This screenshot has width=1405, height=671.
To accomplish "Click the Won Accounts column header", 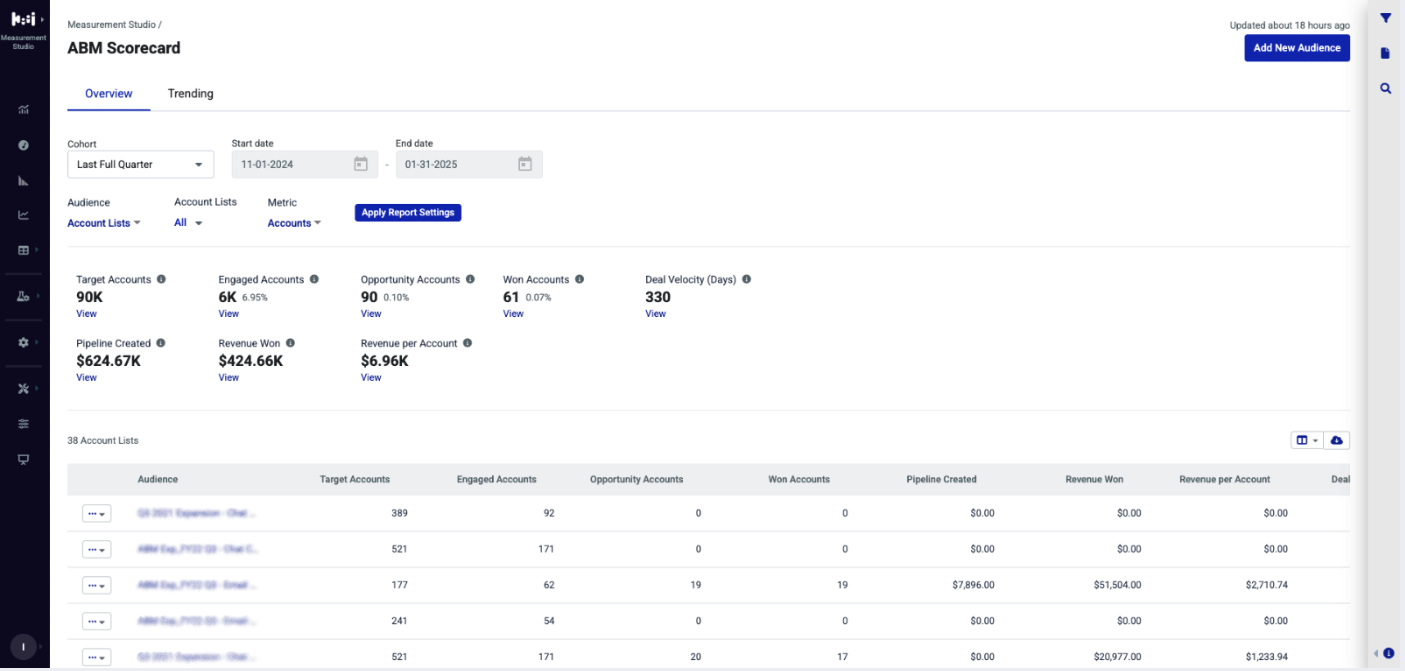I will point(799,480).
